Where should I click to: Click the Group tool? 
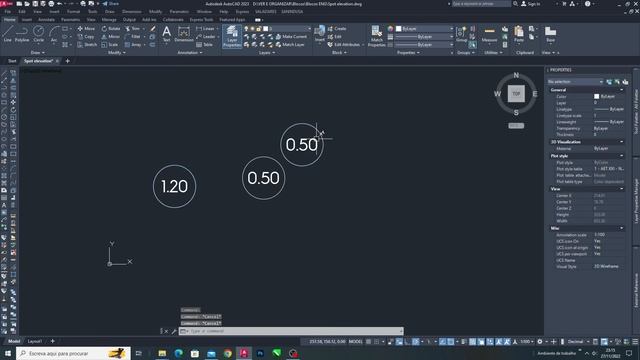coord(462,33)
